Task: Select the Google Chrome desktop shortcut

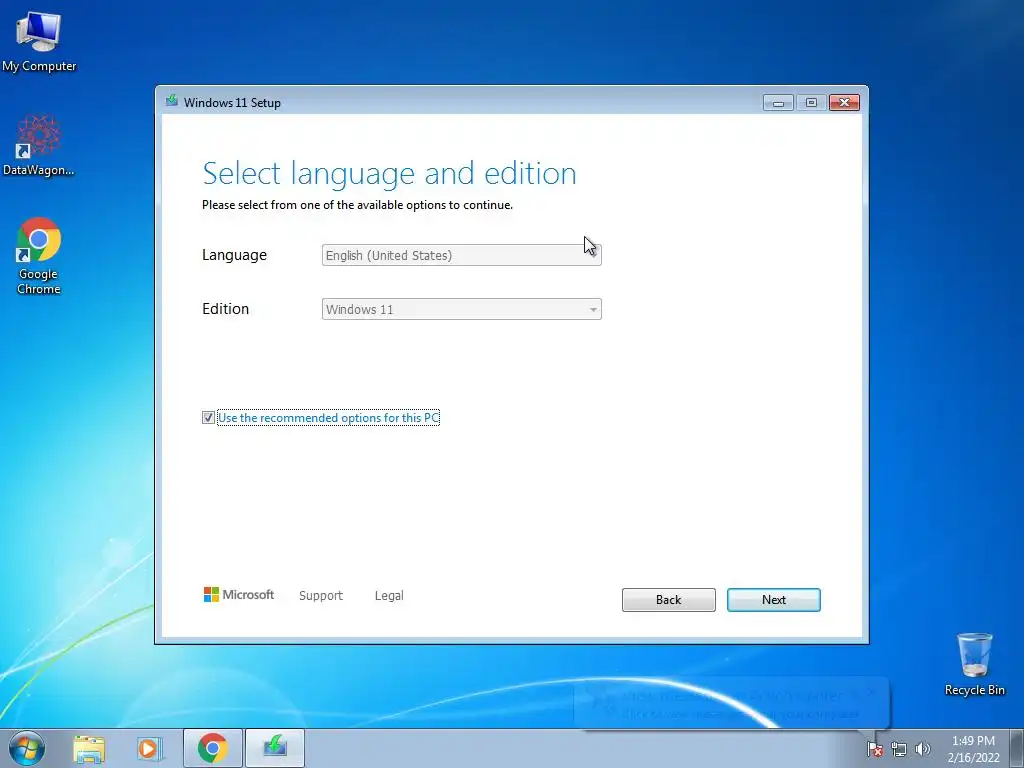Action: tap(39, 255)
